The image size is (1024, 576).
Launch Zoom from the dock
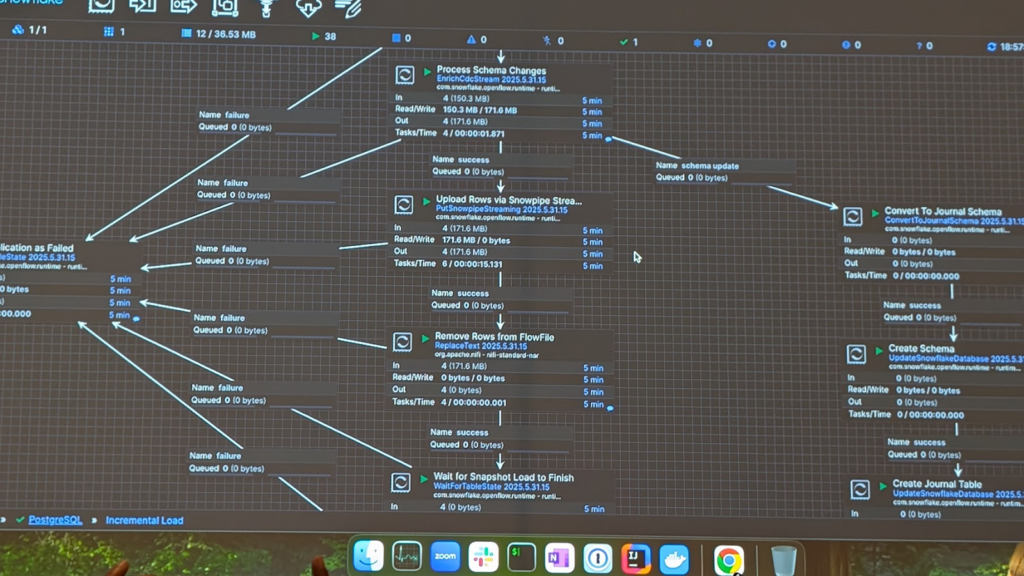point(445,557)
